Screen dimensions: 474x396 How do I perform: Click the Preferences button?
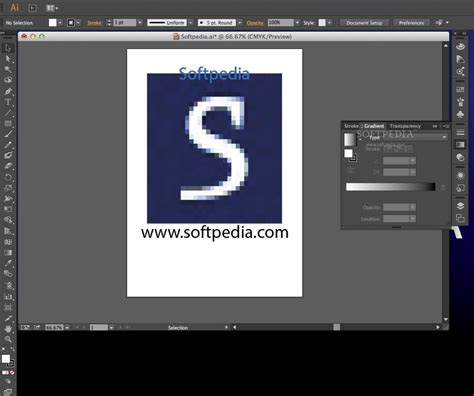pyautogui.click(x=411, y=23)
